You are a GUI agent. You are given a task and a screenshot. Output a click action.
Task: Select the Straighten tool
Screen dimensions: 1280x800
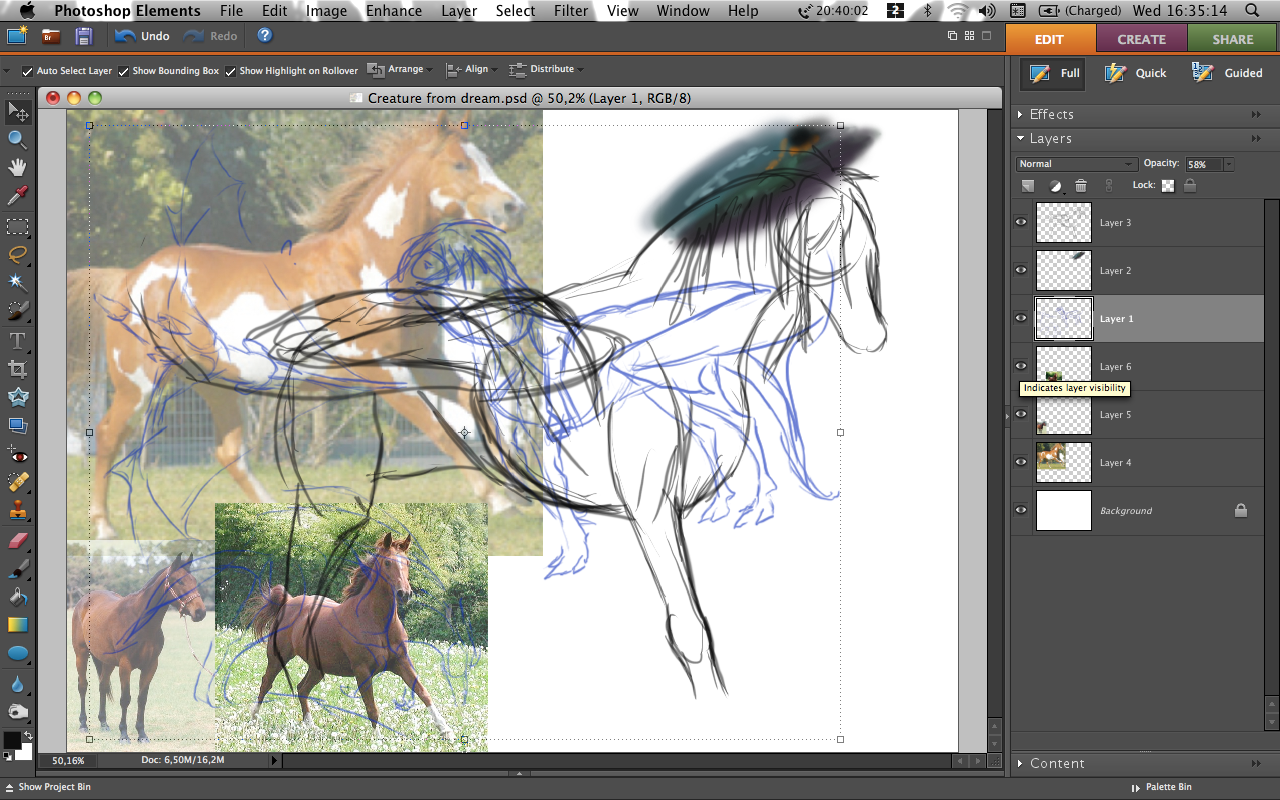click(x=17, y=425)
